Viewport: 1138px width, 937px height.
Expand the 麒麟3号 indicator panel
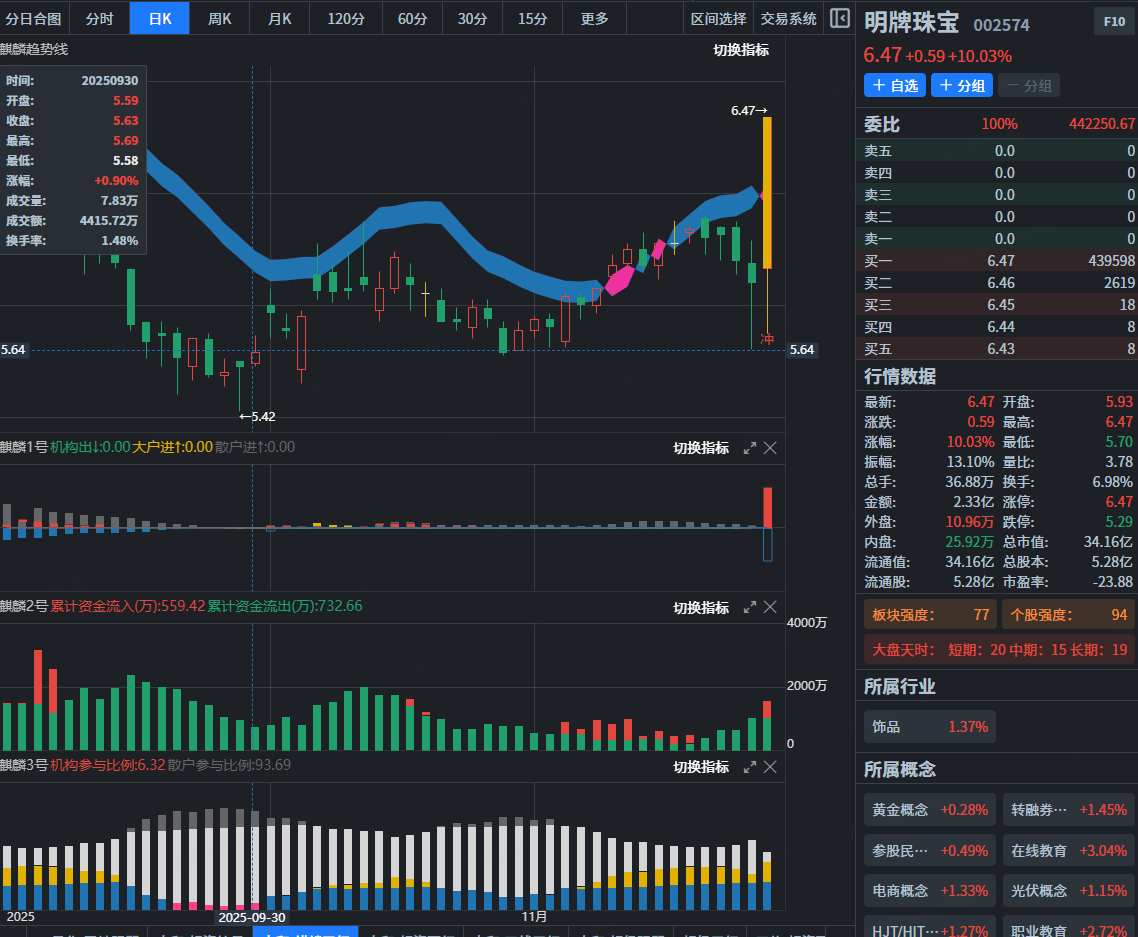[x=750, y=767]
